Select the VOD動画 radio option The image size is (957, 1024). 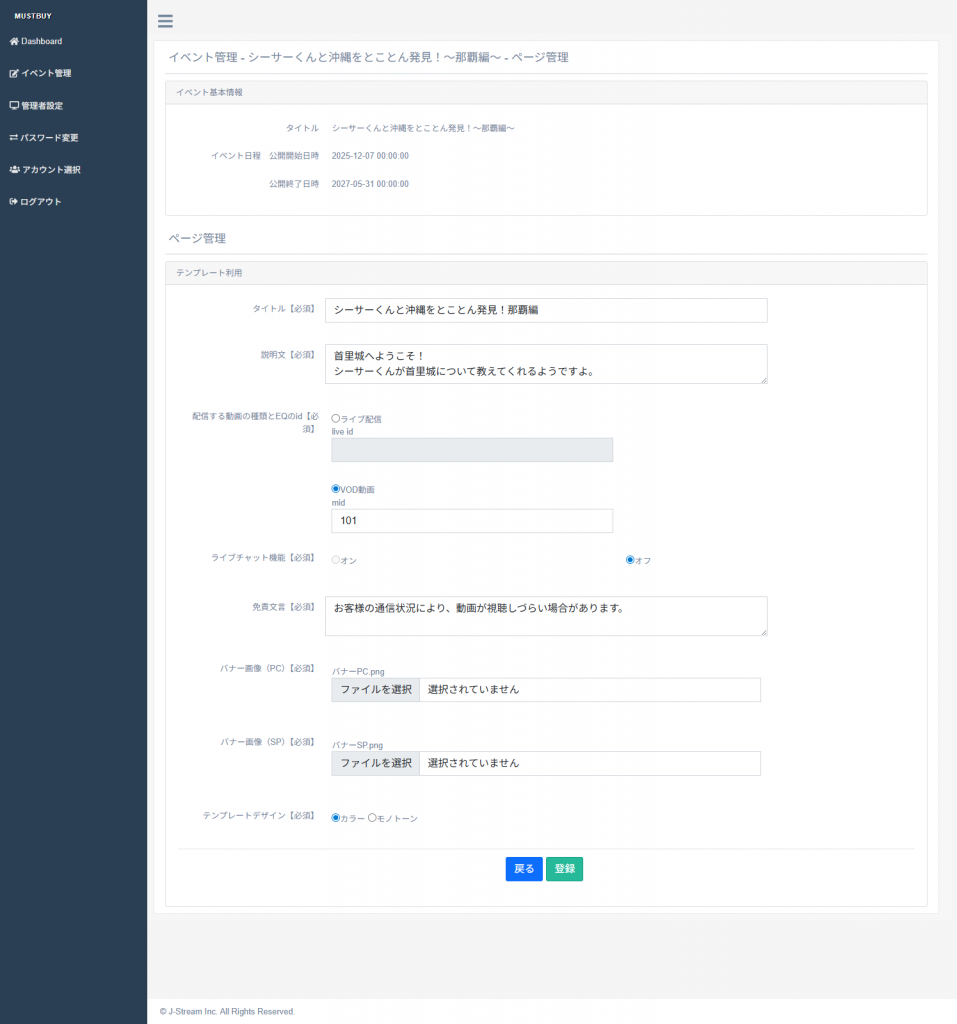point(334,488)
